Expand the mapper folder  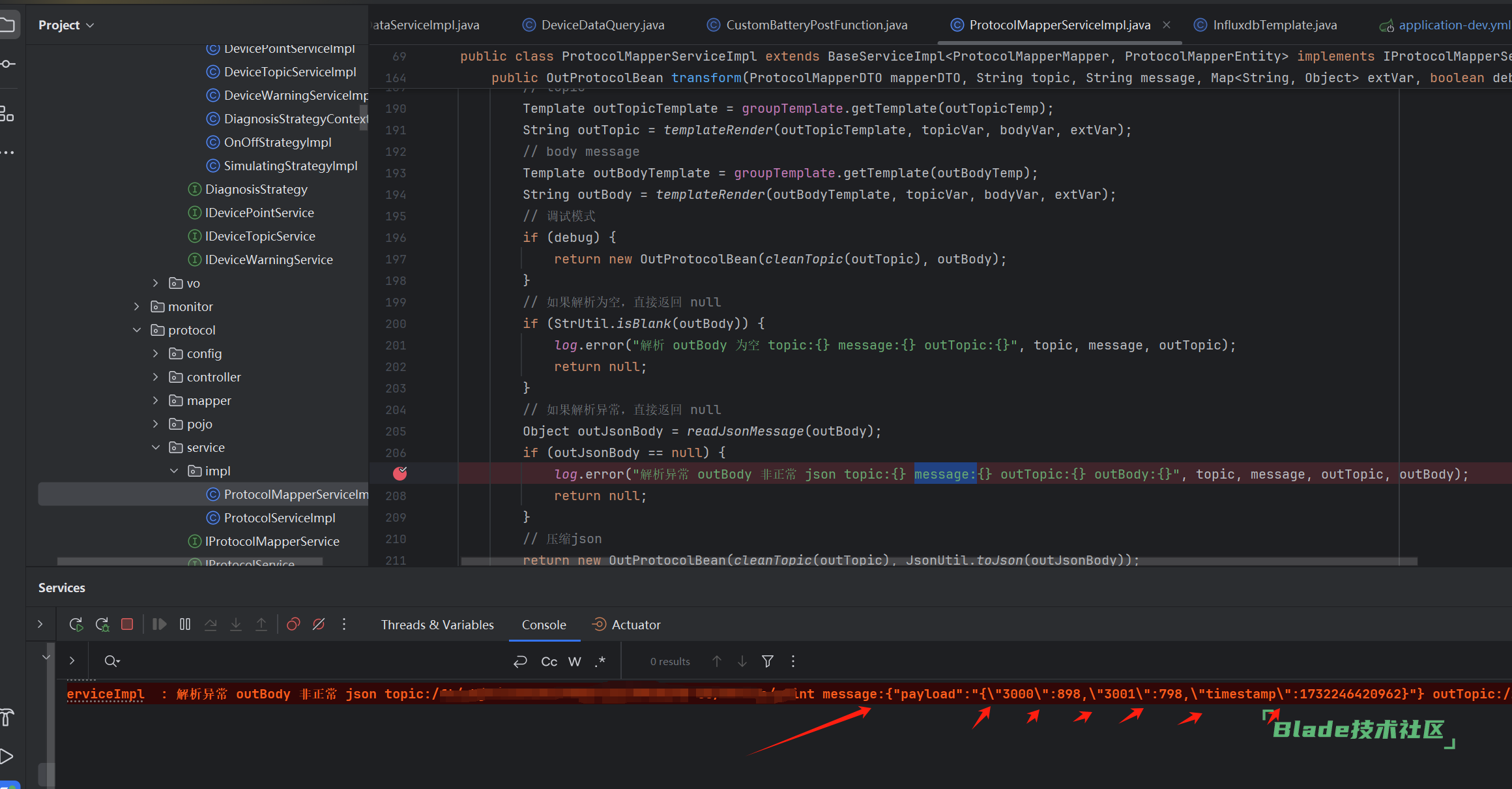(155, 400)
